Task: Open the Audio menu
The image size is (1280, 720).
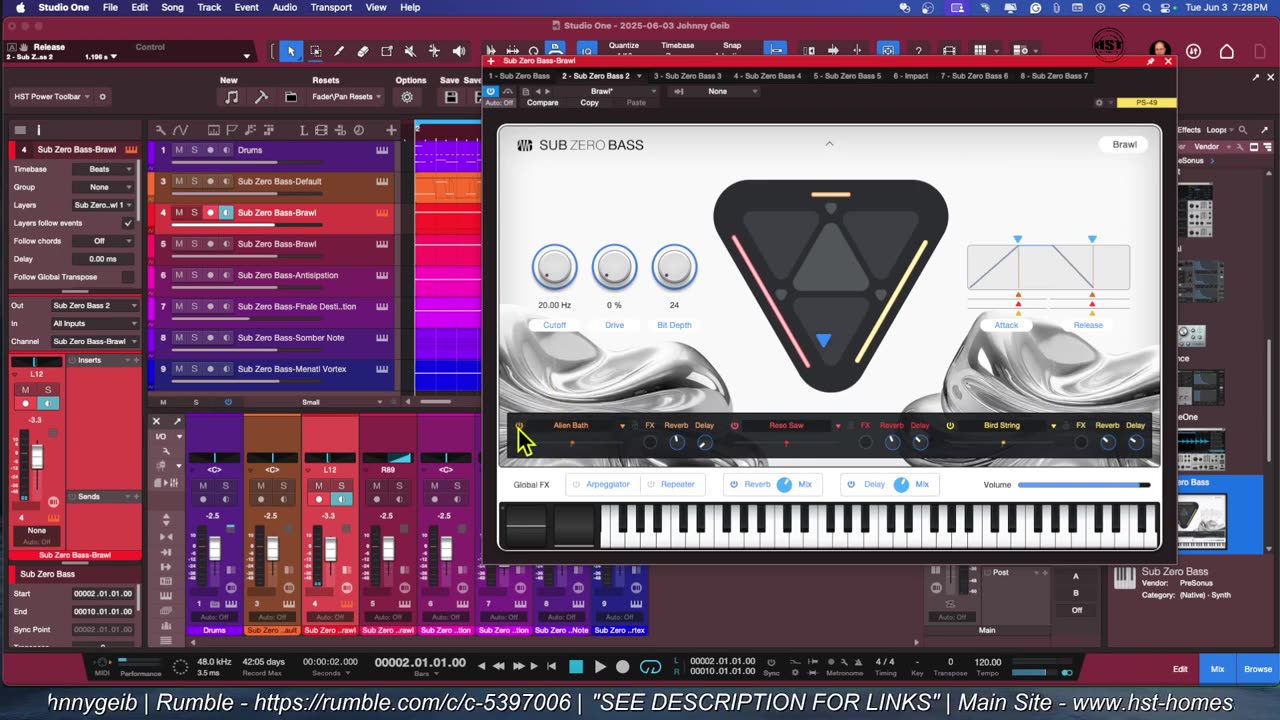Action: (285, 7)
